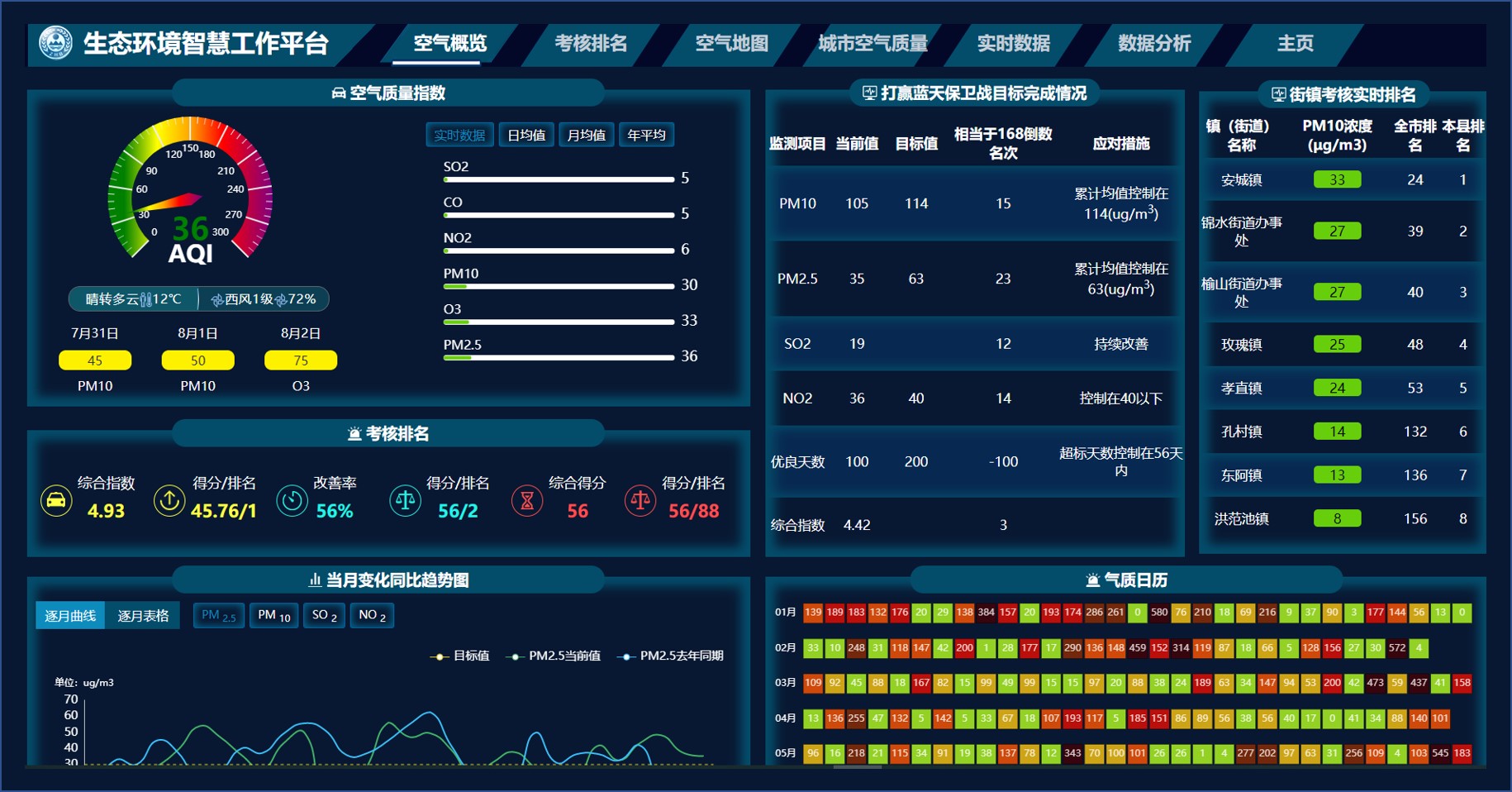1512x792 pixels.
Task: Select the PM10 pollutant button in trend chart
Action: coord(274,615)
